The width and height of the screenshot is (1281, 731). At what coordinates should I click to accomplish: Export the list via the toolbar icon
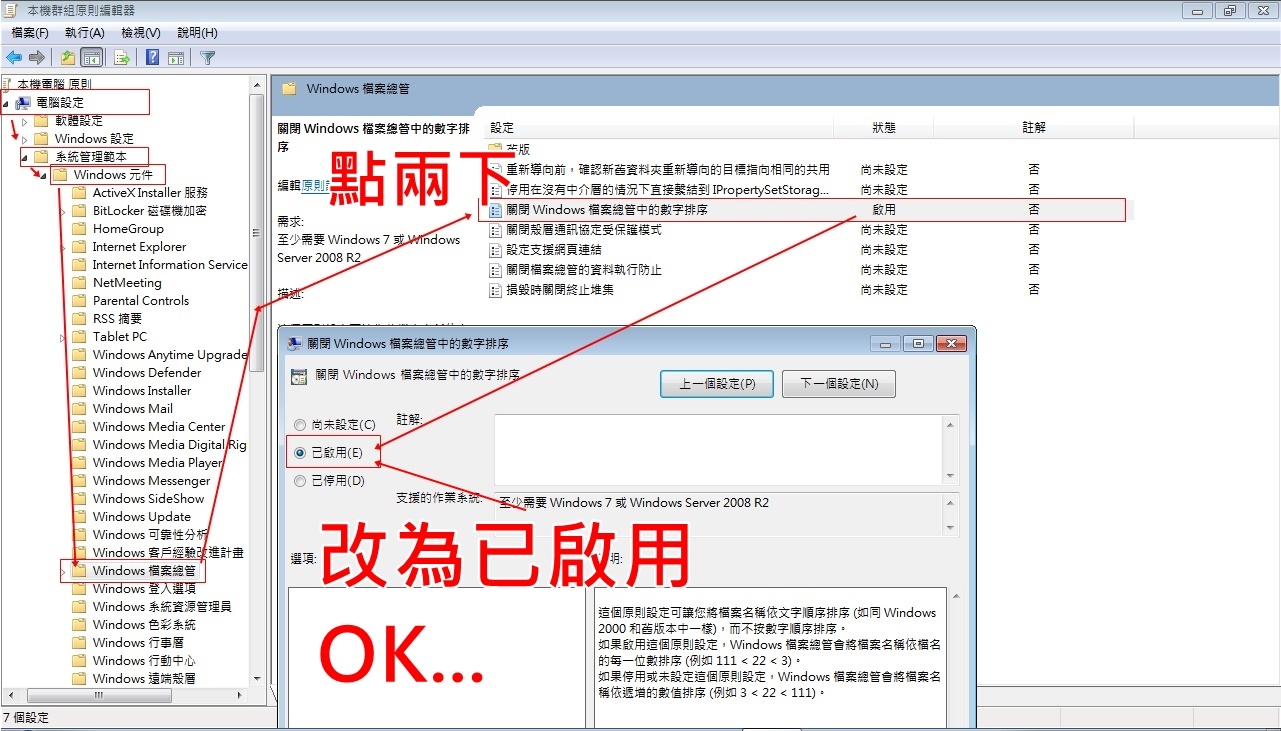122,58
